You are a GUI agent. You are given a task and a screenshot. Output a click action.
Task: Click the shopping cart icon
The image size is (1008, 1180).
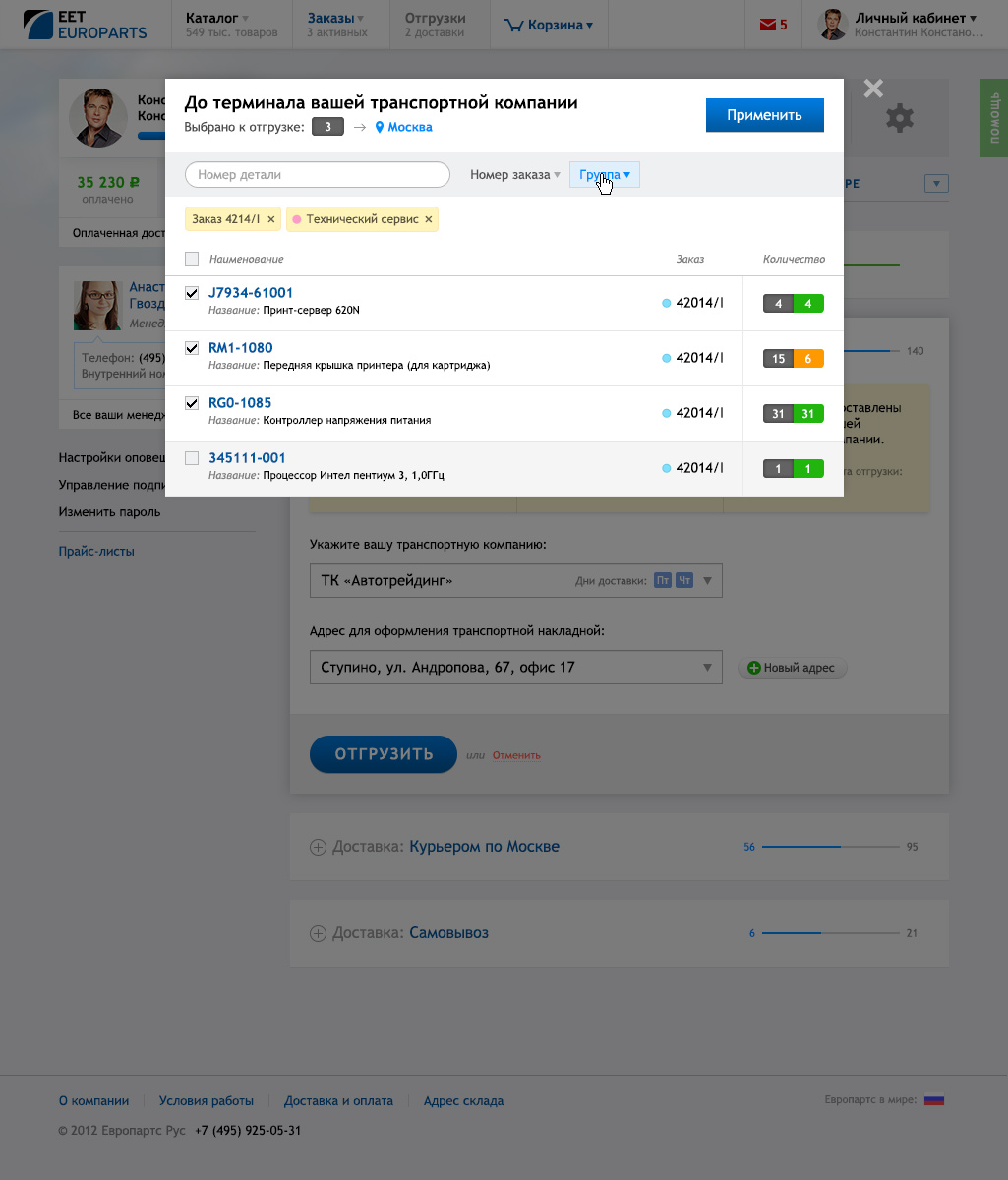[x=513, y=26]
